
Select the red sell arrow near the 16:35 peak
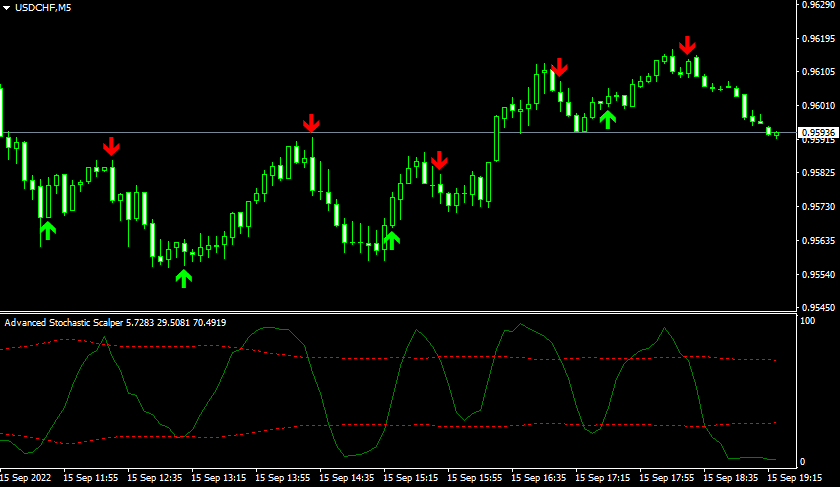(559, 67)
